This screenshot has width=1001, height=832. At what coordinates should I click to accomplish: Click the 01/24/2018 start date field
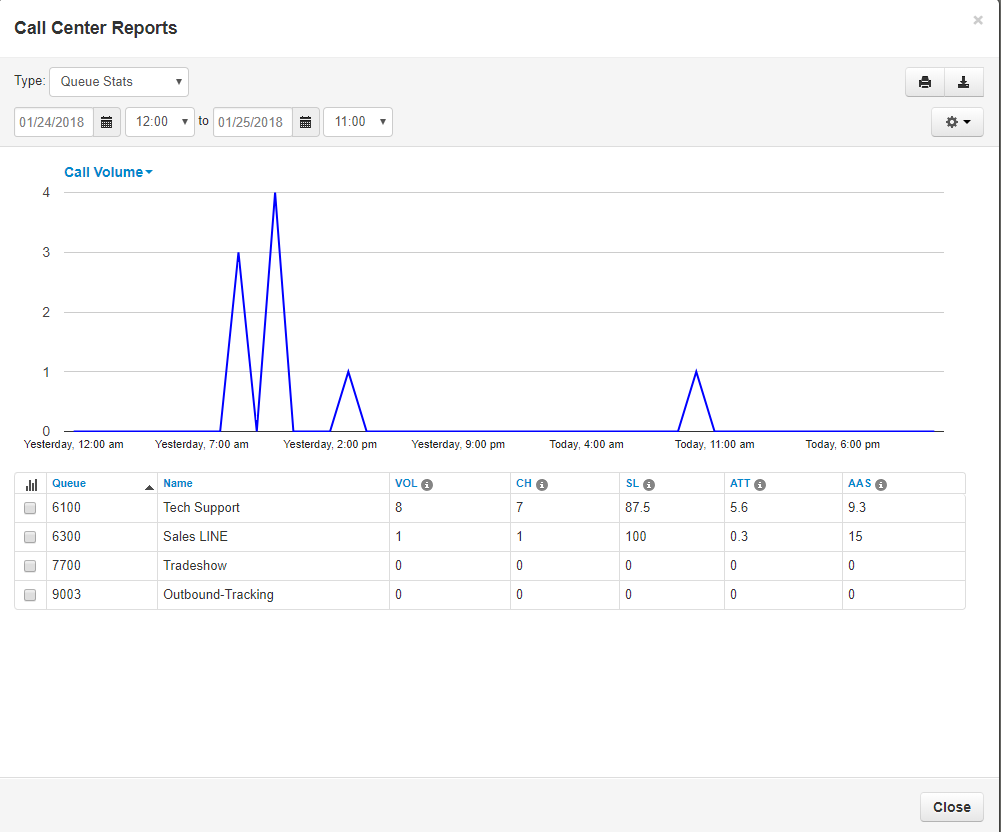[54, 122]
